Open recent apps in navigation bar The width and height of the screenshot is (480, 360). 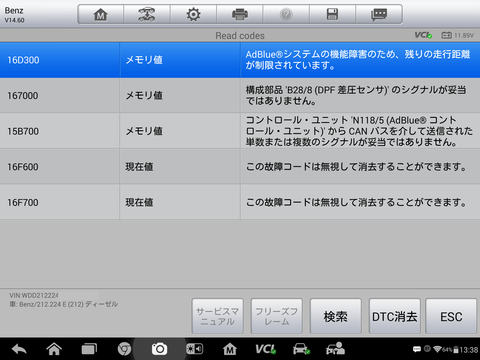click(x=89, y=349)
